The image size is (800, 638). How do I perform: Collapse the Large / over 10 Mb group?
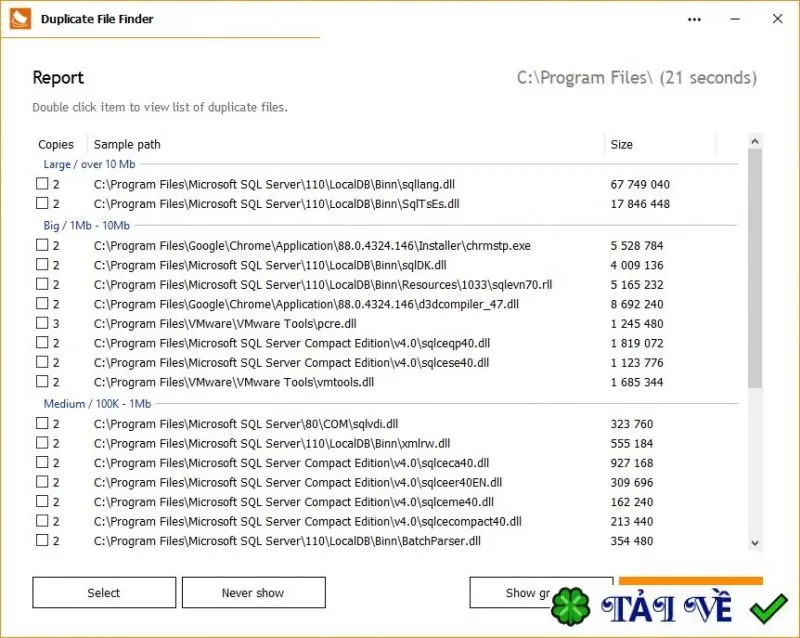[89, 164]
